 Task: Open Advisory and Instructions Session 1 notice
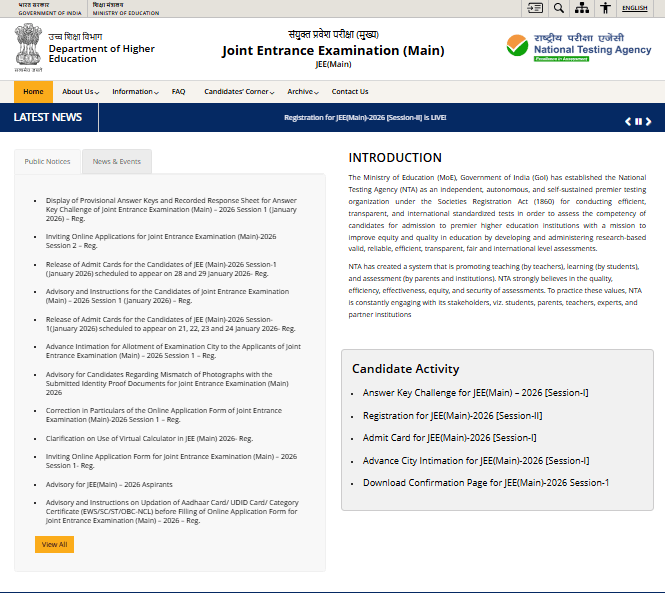click(x=167, y=296)
